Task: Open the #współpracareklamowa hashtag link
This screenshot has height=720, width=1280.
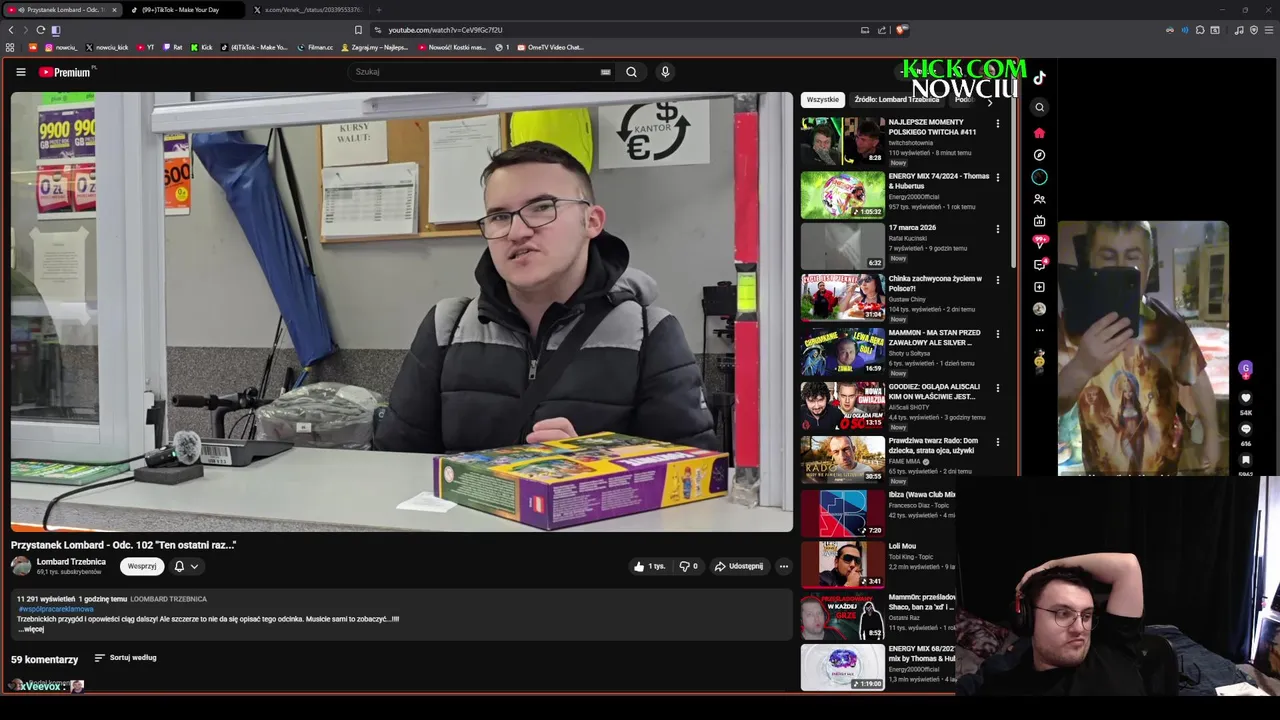Action: (56, 609)
